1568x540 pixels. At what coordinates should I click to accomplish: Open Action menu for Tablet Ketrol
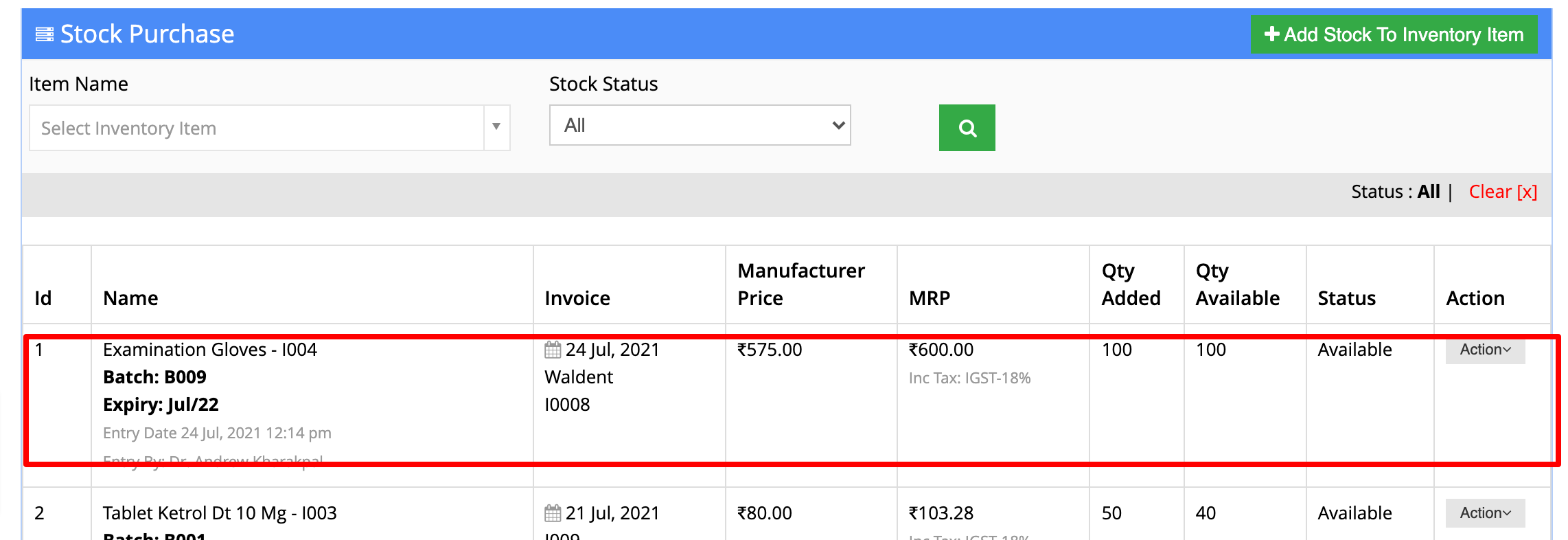pyautogui.click(x=1485, y=513)
